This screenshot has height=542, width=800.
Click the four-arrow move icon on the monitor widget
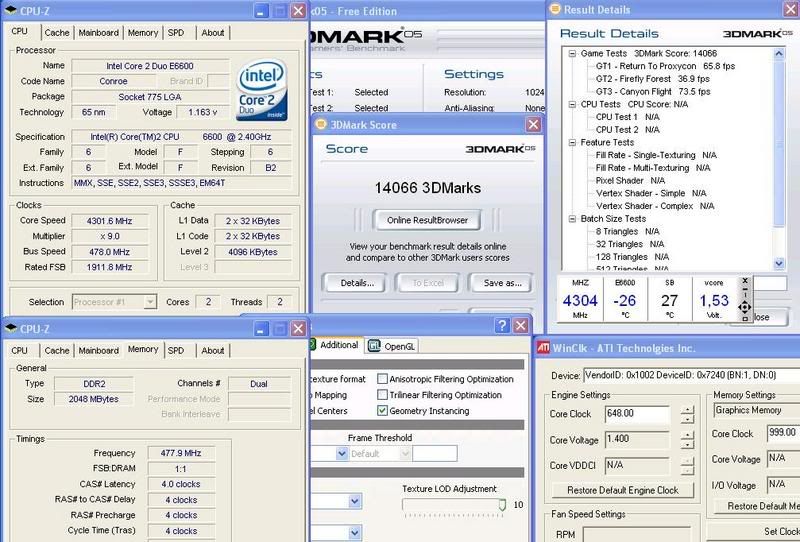click(744, 307)
